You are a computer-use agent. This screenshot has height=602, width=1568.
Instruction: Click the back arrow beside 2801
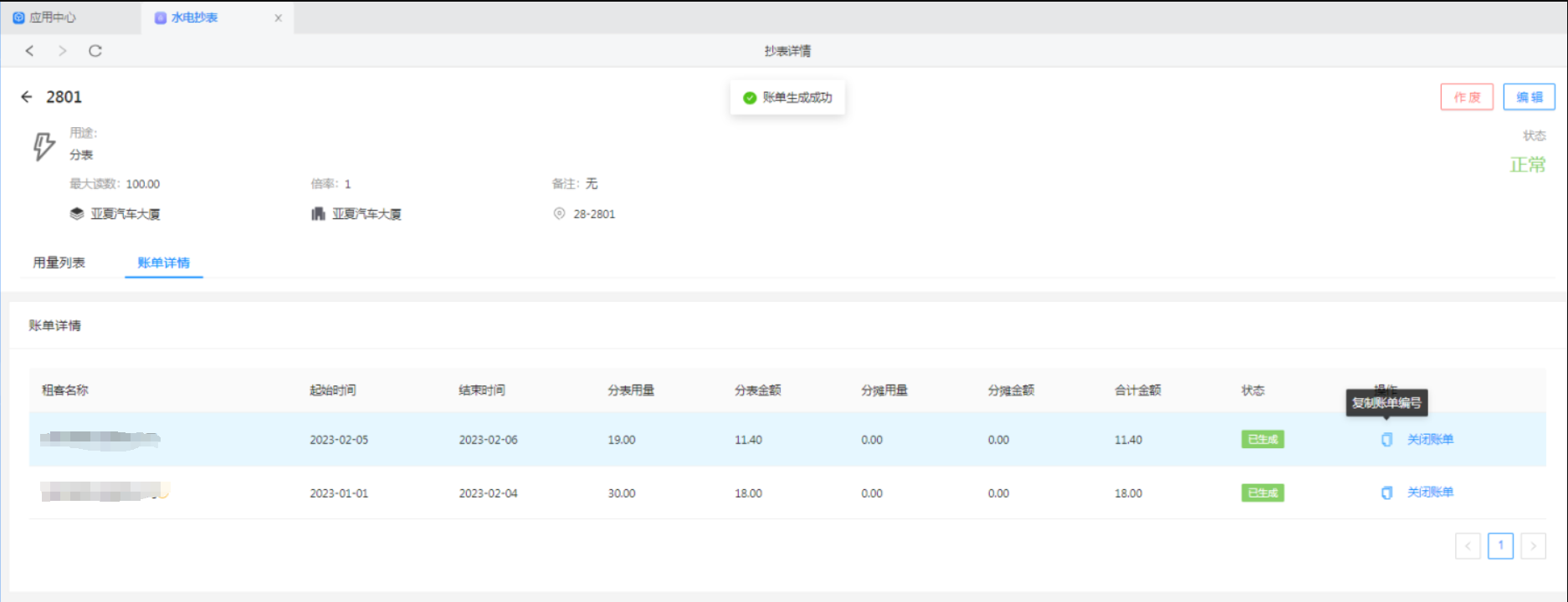(27, 97)
